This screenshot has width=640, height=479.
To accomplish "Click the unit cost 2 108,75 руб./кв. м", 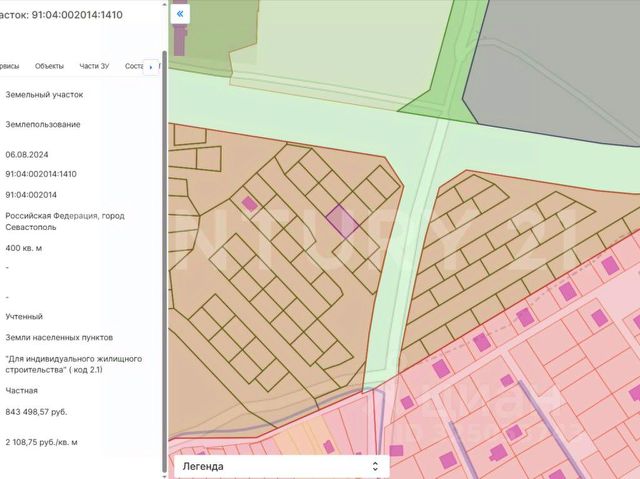I will 41,442.
